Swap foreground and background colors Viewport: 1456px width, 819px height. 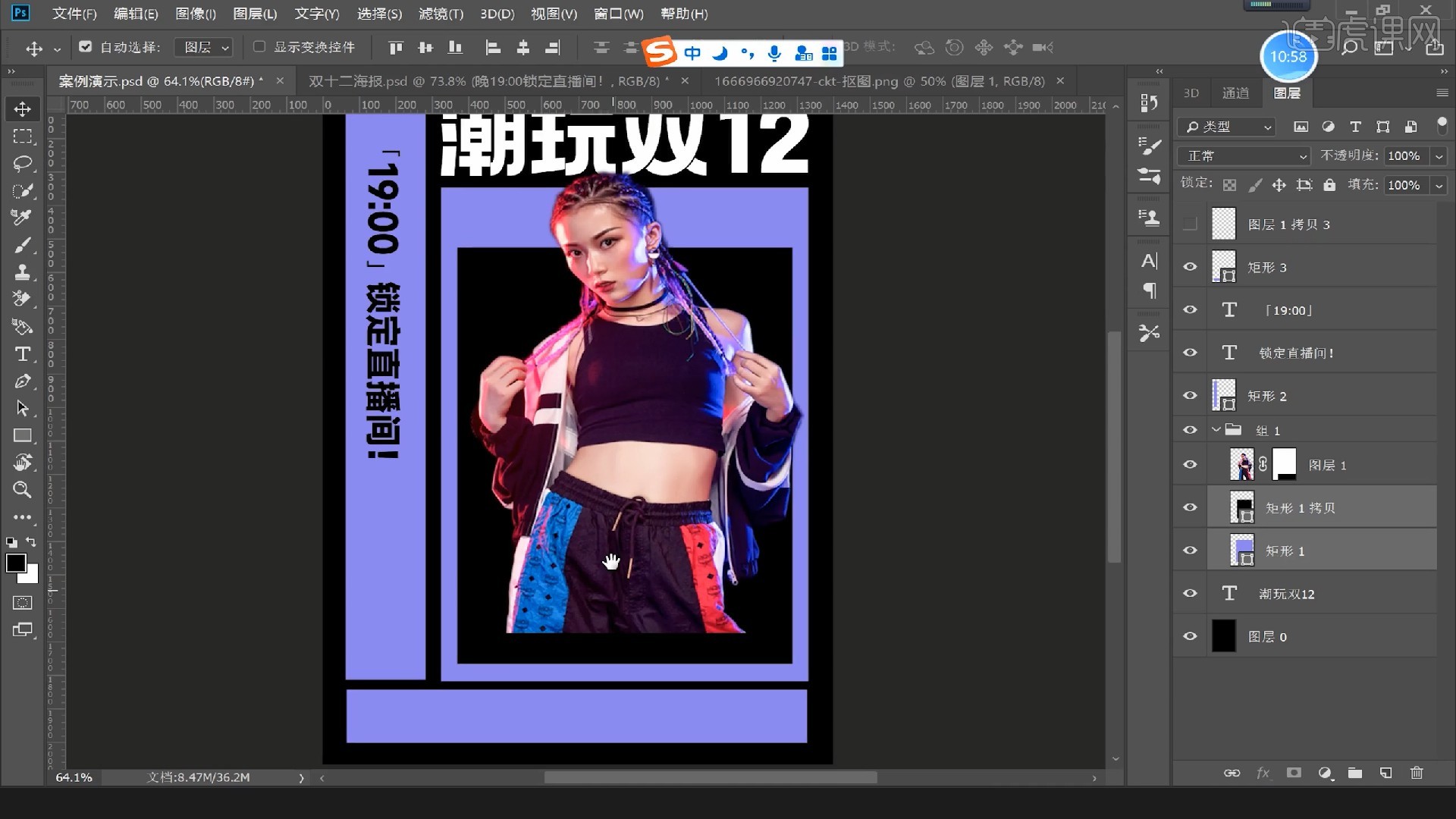(x=31, y=542)
